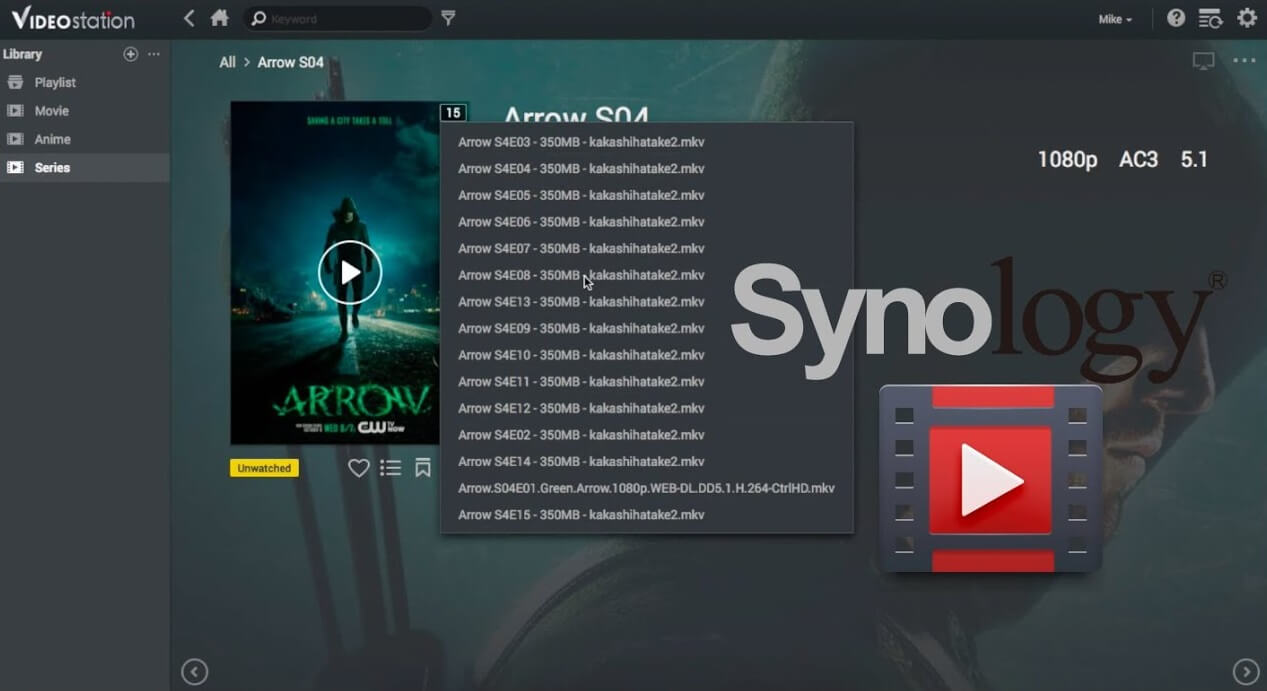Image resolution: width=1267 pixels, height=691 pixels.
Task: Click the AC3 audio codec label
Action: 1138,159
